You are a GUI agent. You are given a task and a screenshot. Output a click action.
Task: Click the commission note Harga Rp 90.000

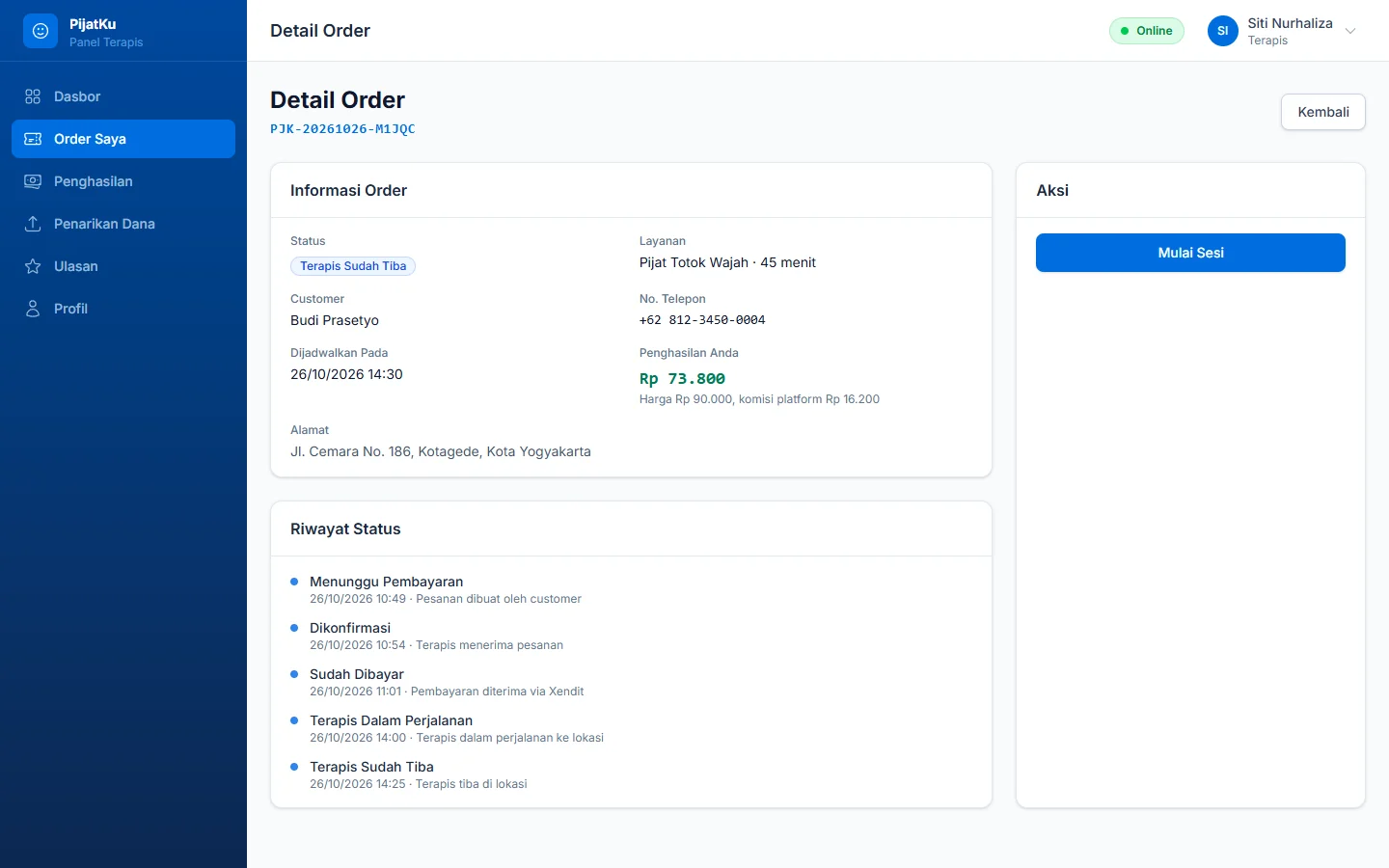click(759, 399)
